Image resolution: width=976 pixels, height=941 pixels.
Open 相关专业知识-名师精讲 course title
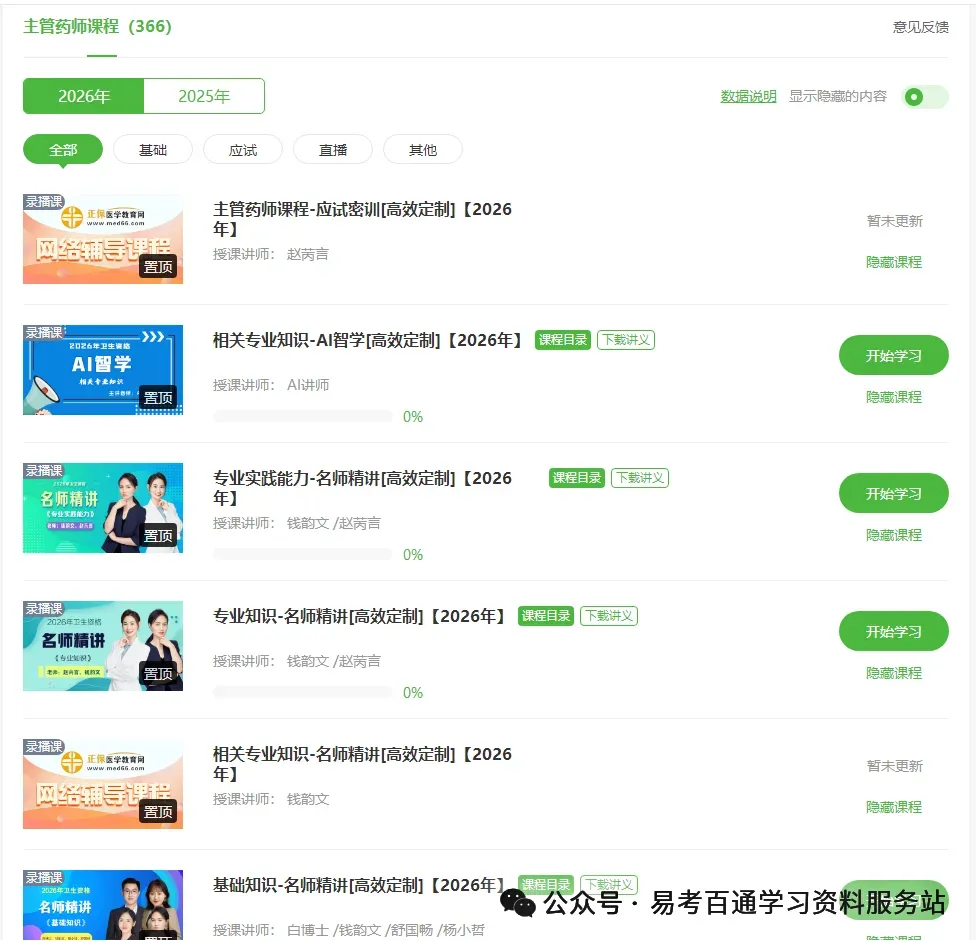362,764
